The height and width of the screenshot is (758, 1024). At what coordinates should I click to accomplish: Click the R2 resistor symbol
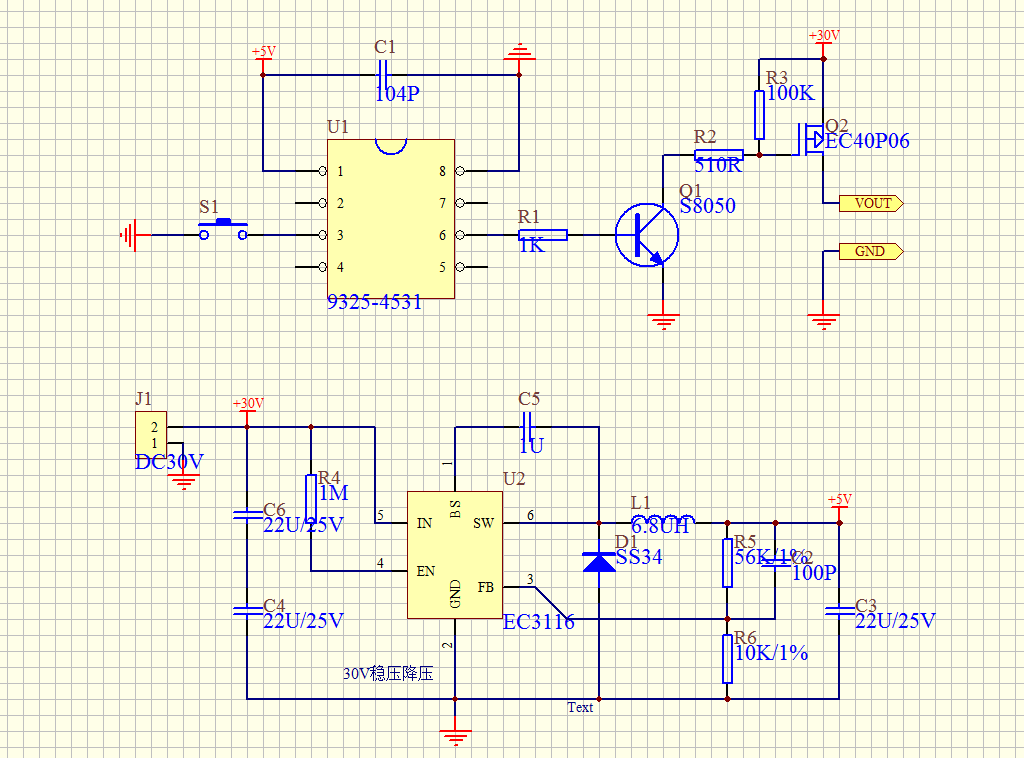[718, 155]
